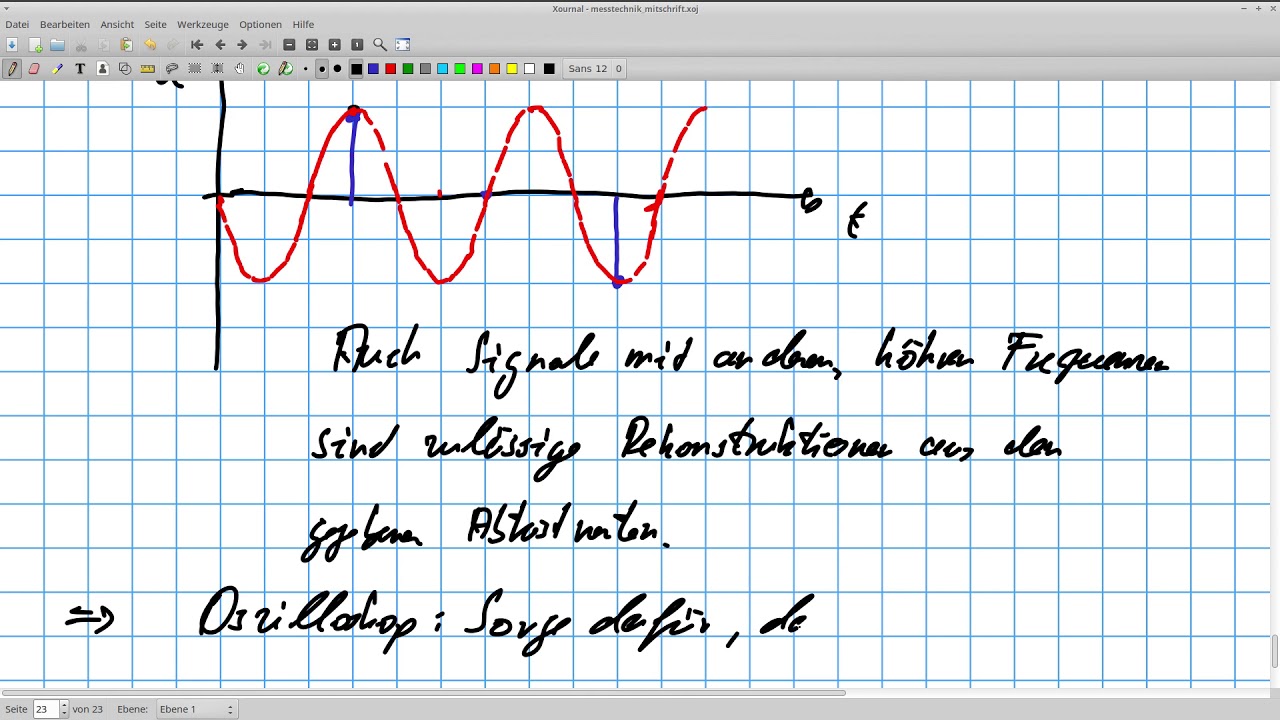Image resolution: width=1280 pixels, height=720 pixels.
Task: Pick the light green color swatch
Action: pos(460,69)
